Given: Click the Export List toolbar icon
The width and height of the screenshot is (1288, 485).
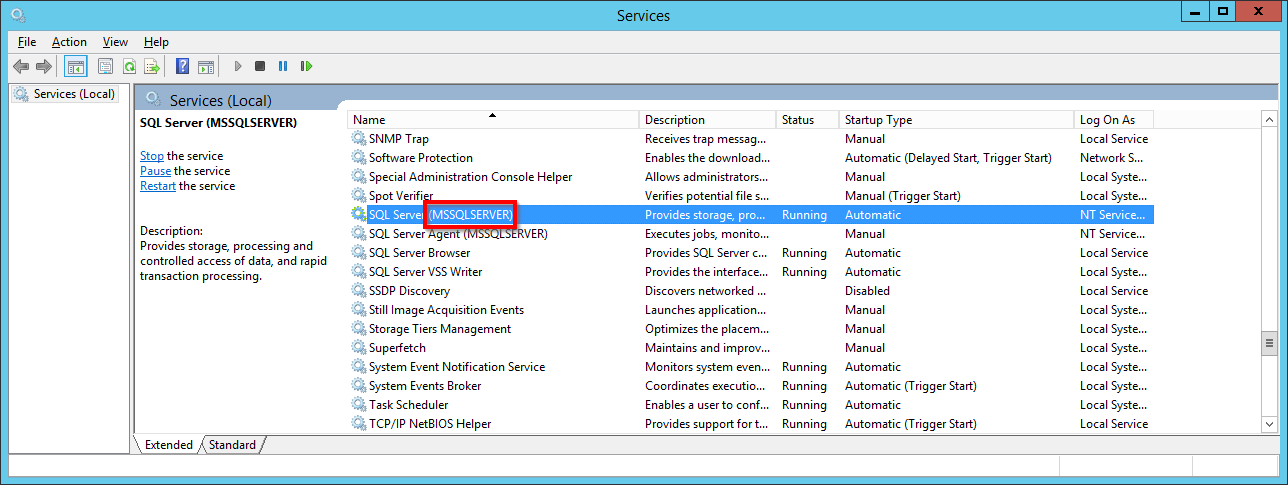Looking at the screenshot, I should tap(152, 67).
